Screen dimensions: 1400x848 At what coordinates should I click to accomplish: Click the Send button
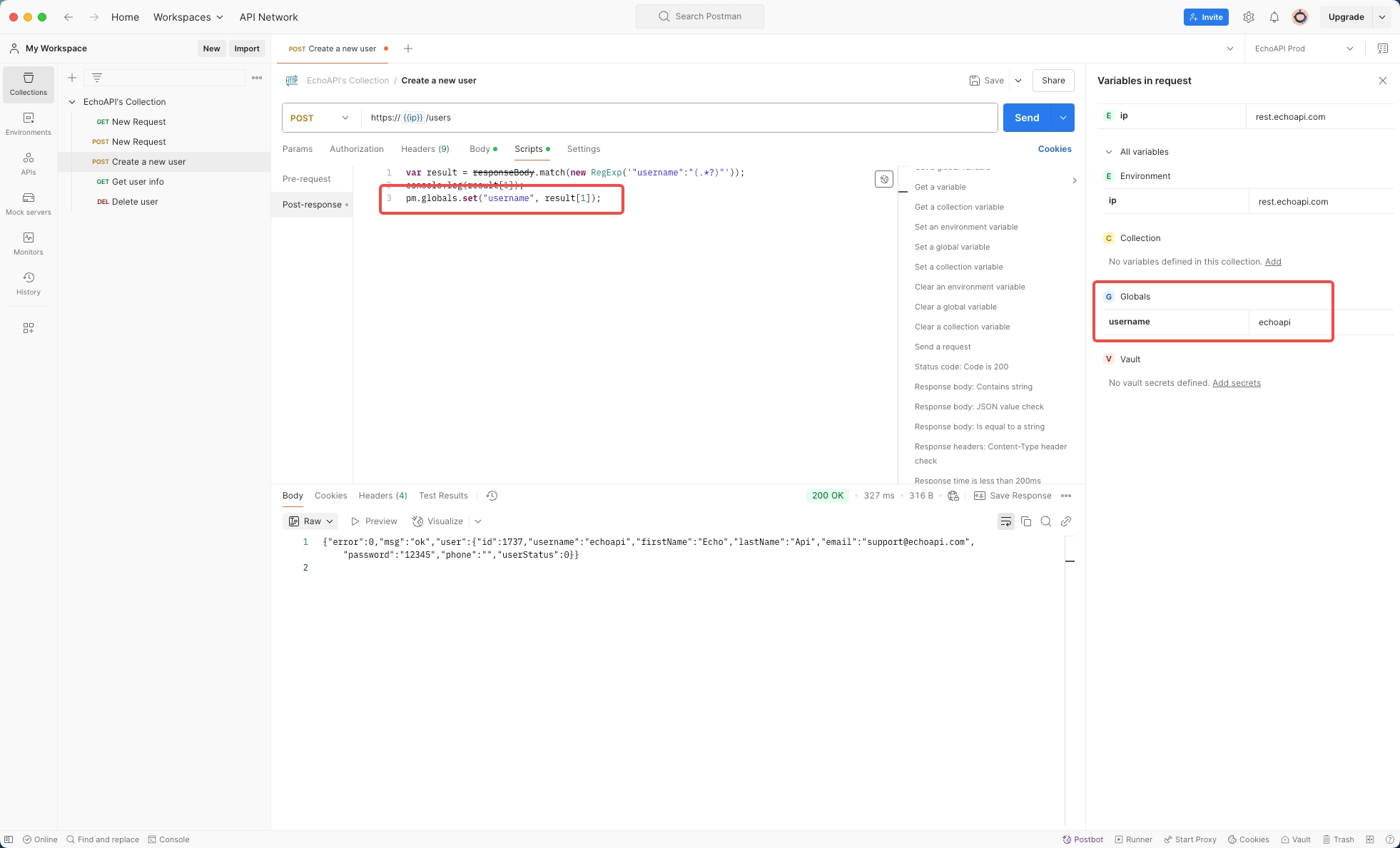1028,118
